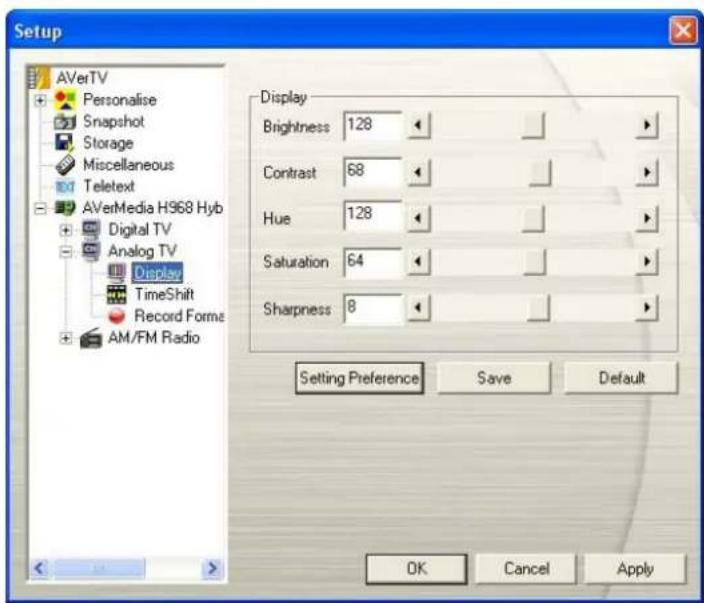Decrease Sharpness with left arrow
Viewport: 704px width, 603px height.
(x=419, y=308)
